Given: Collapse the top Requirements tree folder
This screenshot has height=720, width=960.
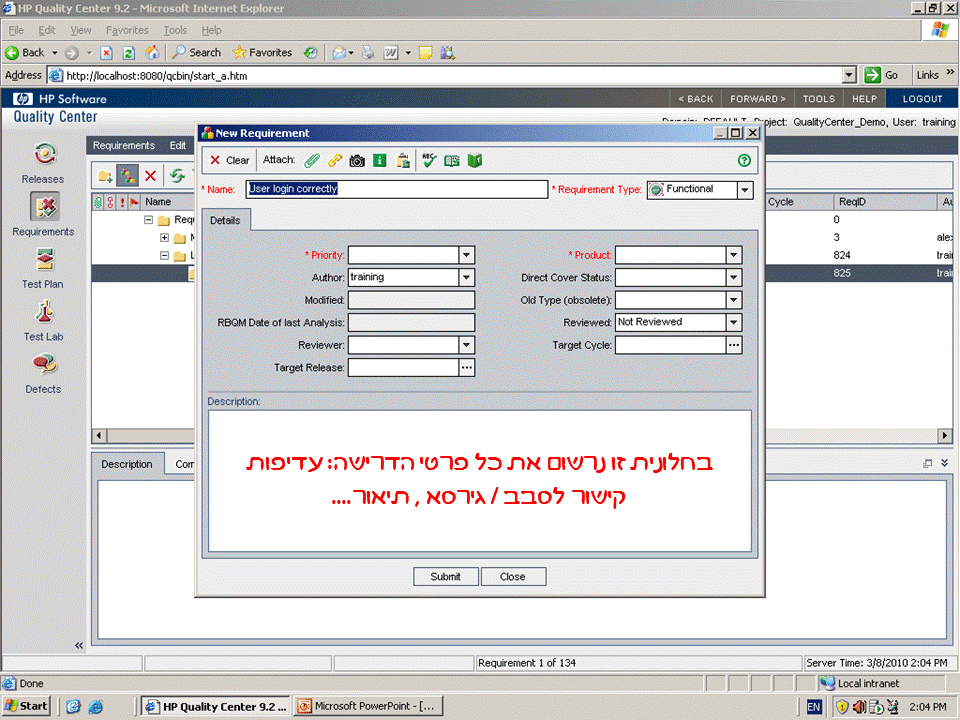Looking at the screenshot, I should [148, 219].
